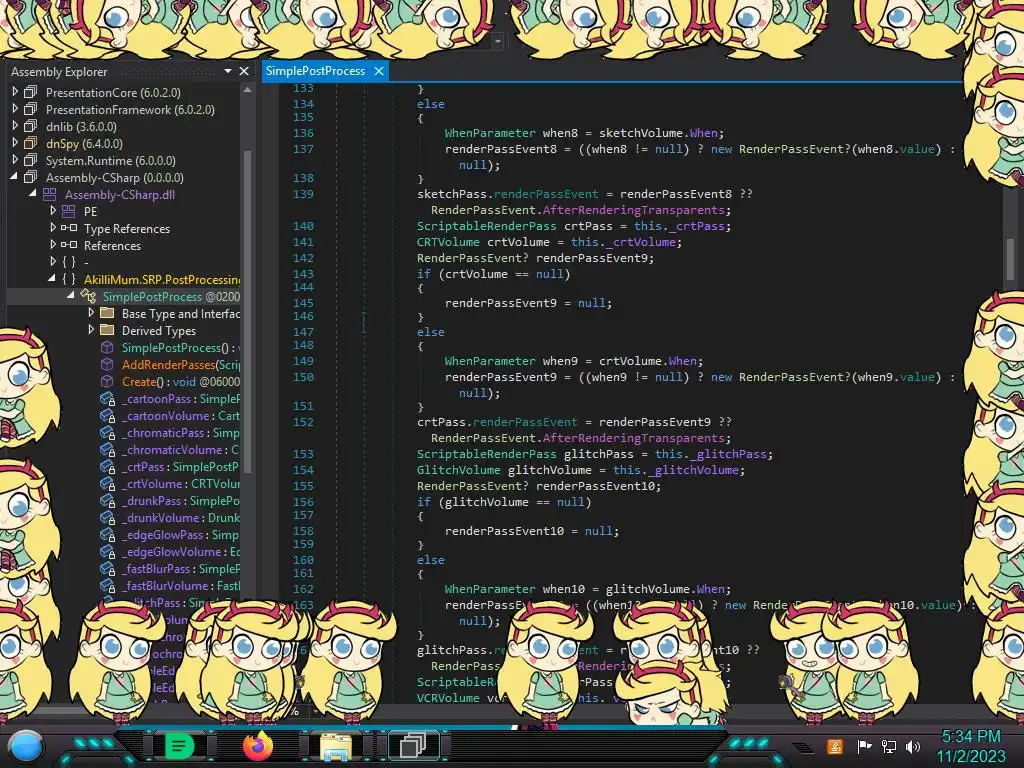Follow AfterRenderingTransparents below line 139
1024x768 pixels.
(x=633, y=210)
